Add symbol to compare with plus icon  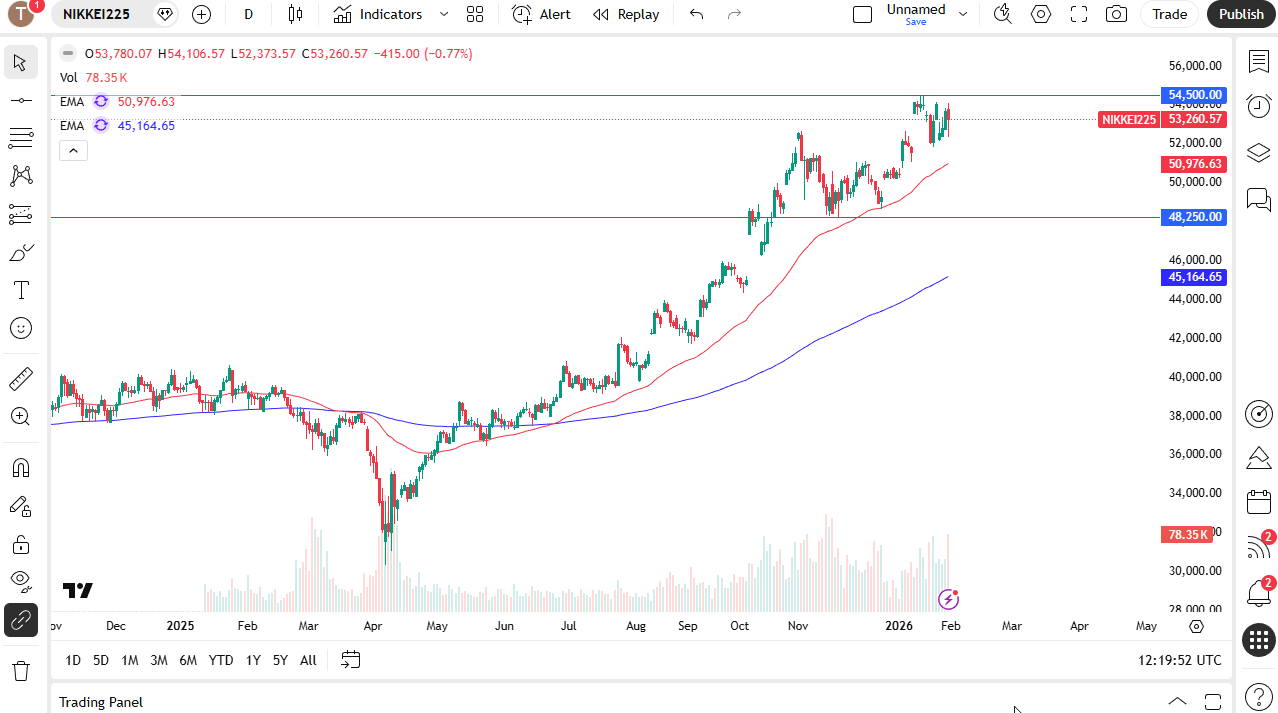tap(201, 14)
